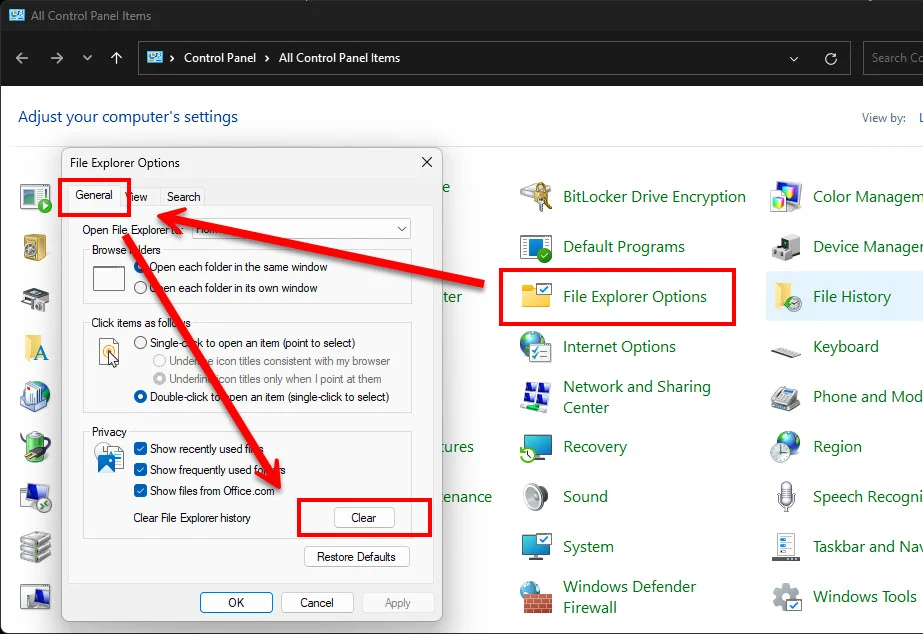Click the Control Panel breadcrumb
The width and height of the screenshot is (923, 634).
pyautogui.click(x=220, y=58)
